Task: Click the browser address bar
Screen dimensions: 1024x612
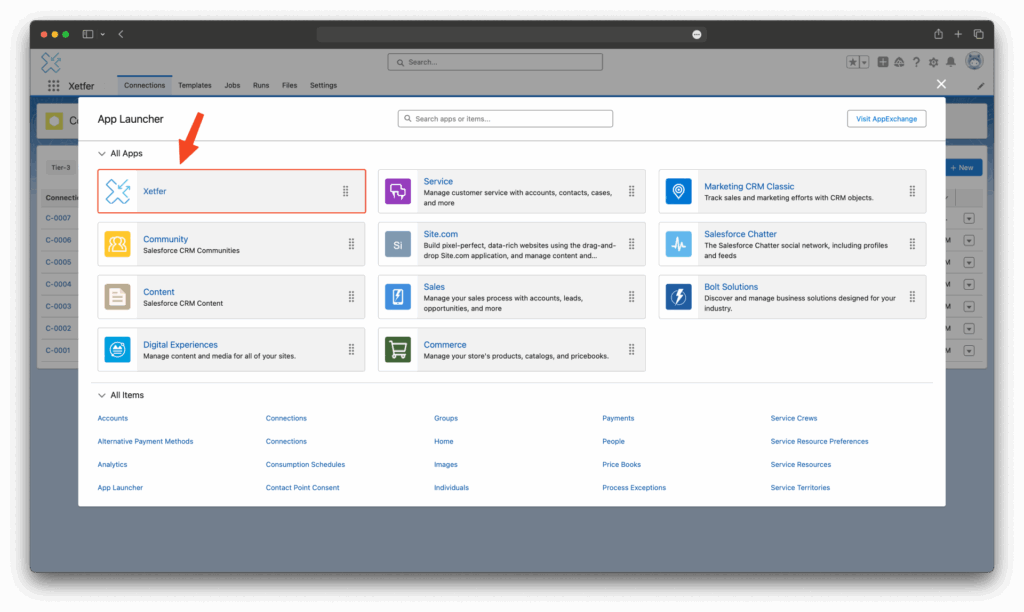Action: pyautogui.click(x=511, y=34)
